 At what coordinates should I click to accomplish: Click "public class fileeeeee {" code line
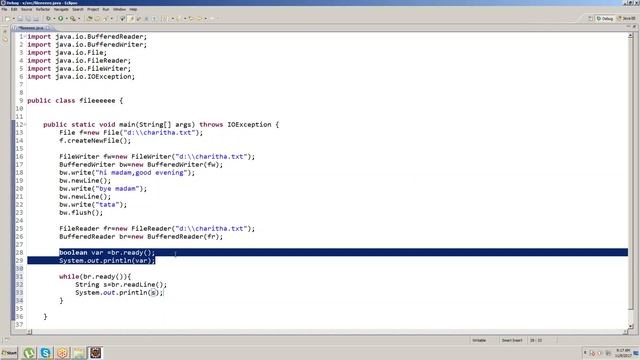tap(75, 100)
